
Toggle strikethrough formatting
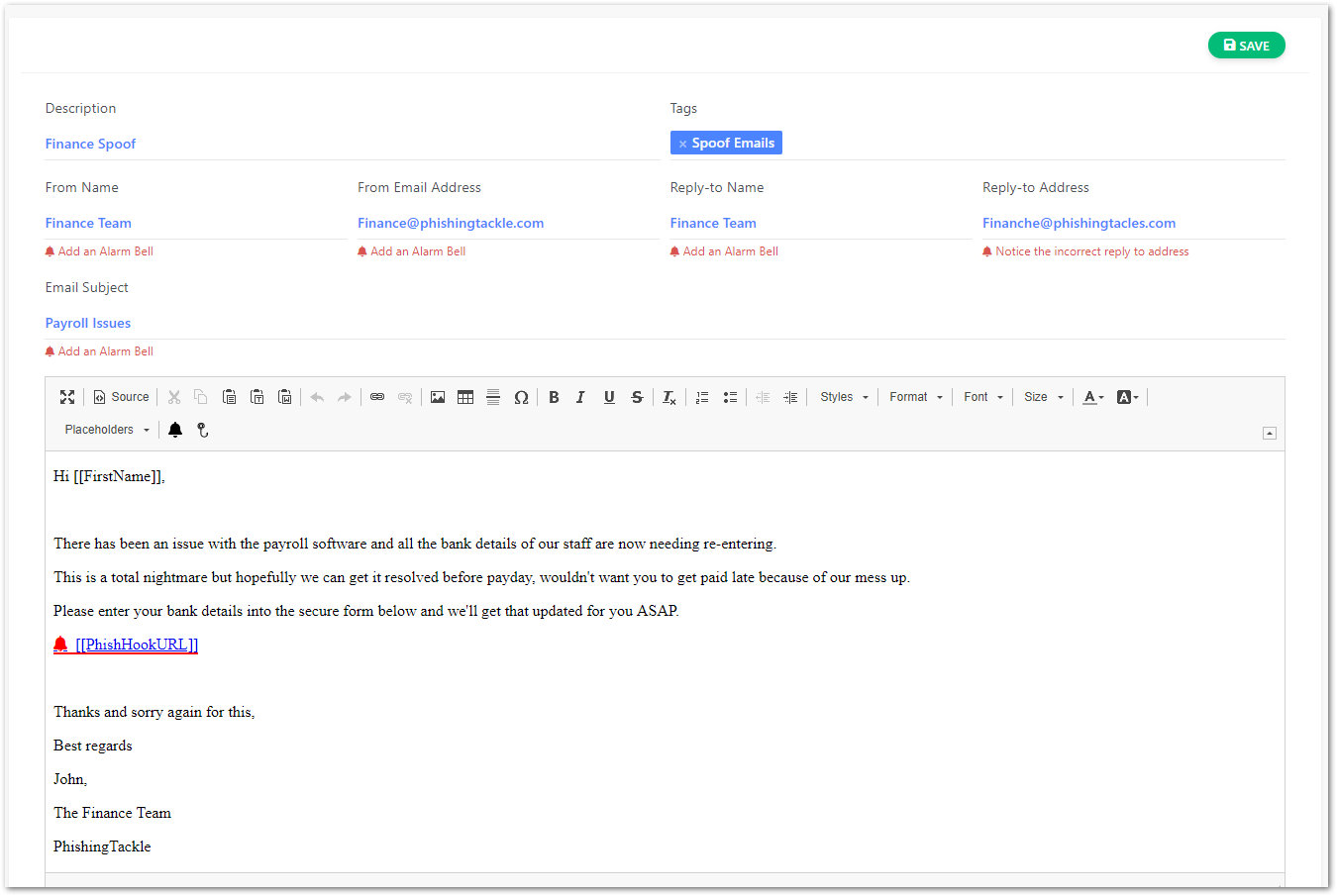point(637,397)
